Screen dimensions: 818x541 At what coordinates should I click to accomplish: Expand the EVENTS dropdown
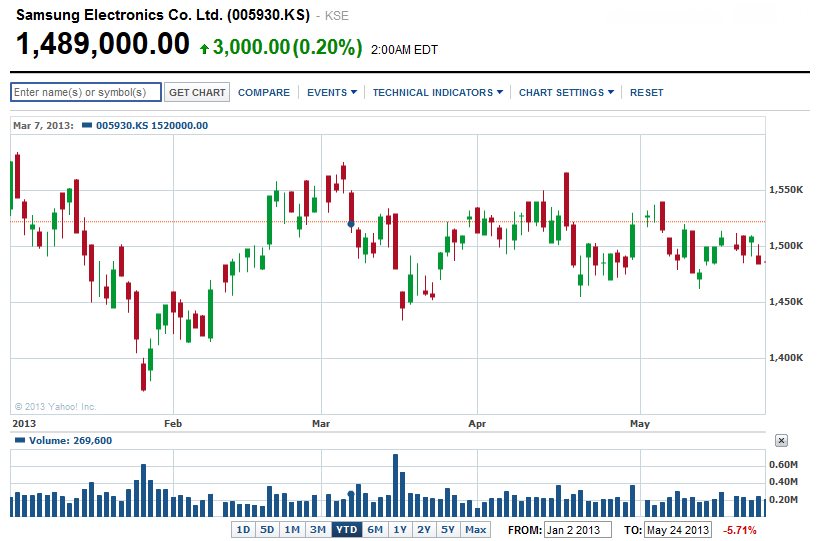click(331, 92)
